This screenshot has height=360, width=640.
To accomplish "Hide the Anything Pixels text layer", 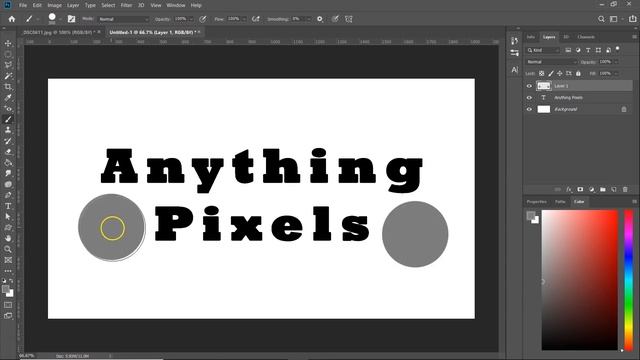I will pyautogui.click(x=529, y=98).
